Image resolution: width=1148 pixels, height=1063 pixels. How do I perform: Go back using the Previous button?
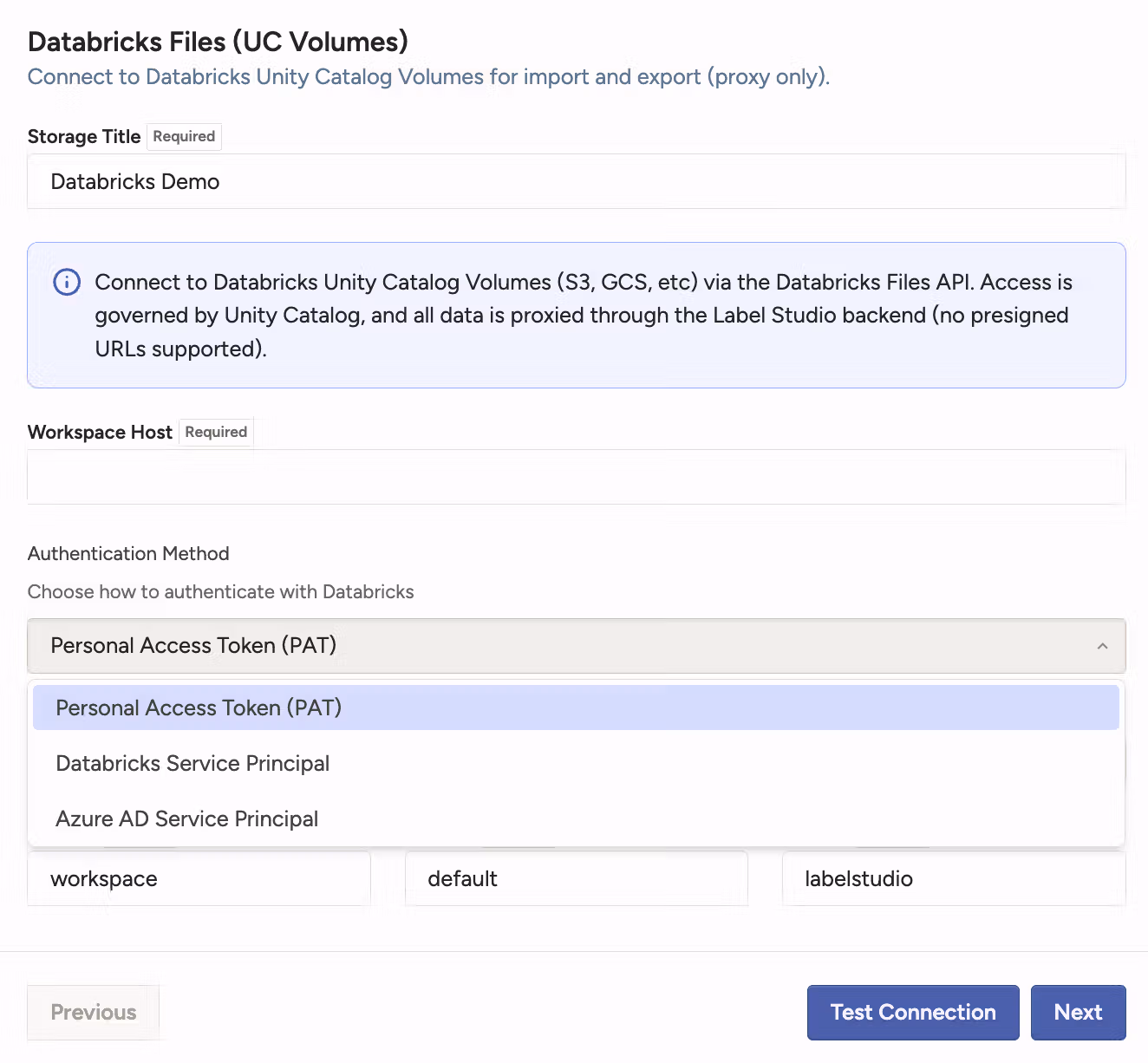coord(94,1012)
